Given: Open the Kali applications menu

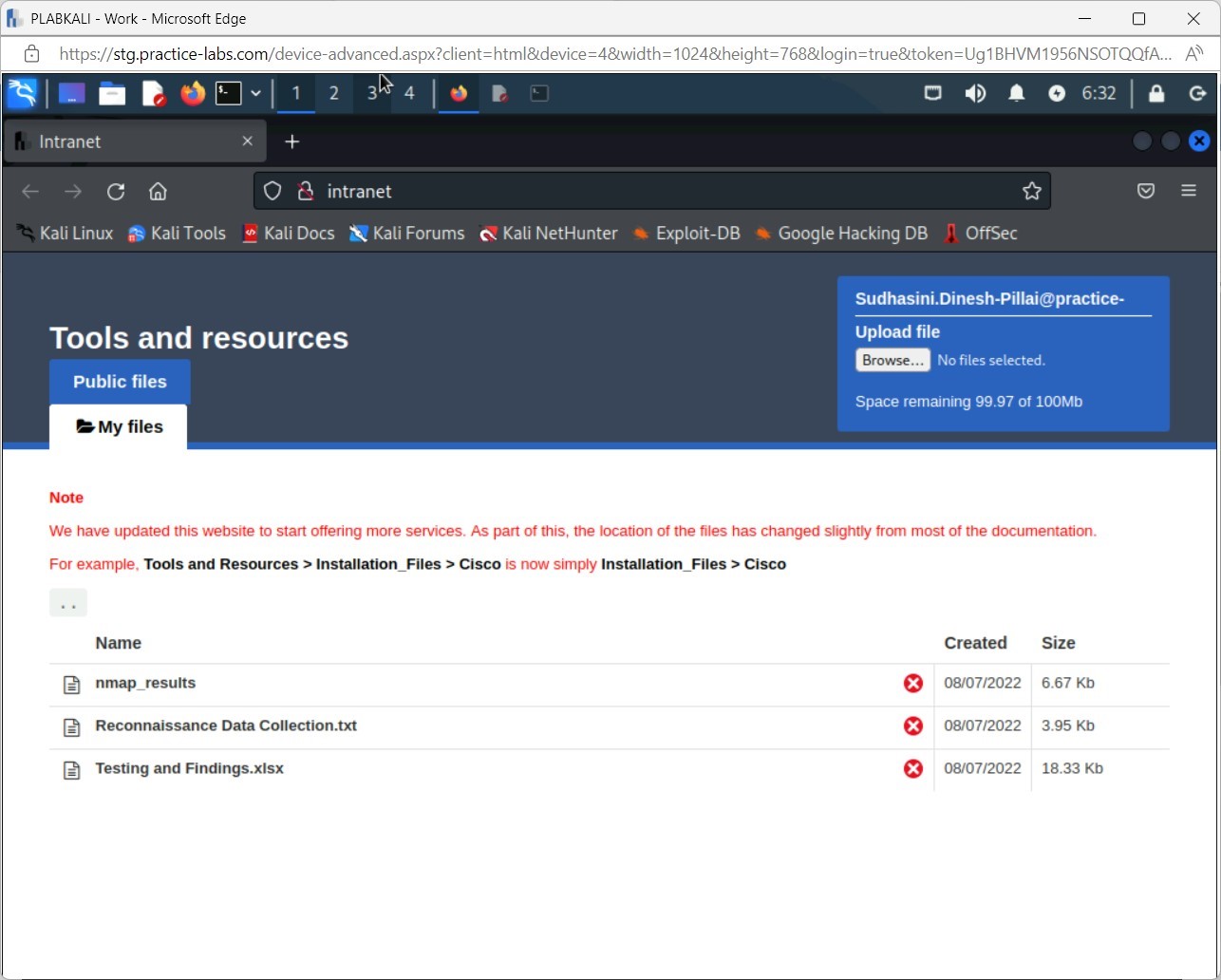Looking at the screenshot, I should [x=22, y=93].
